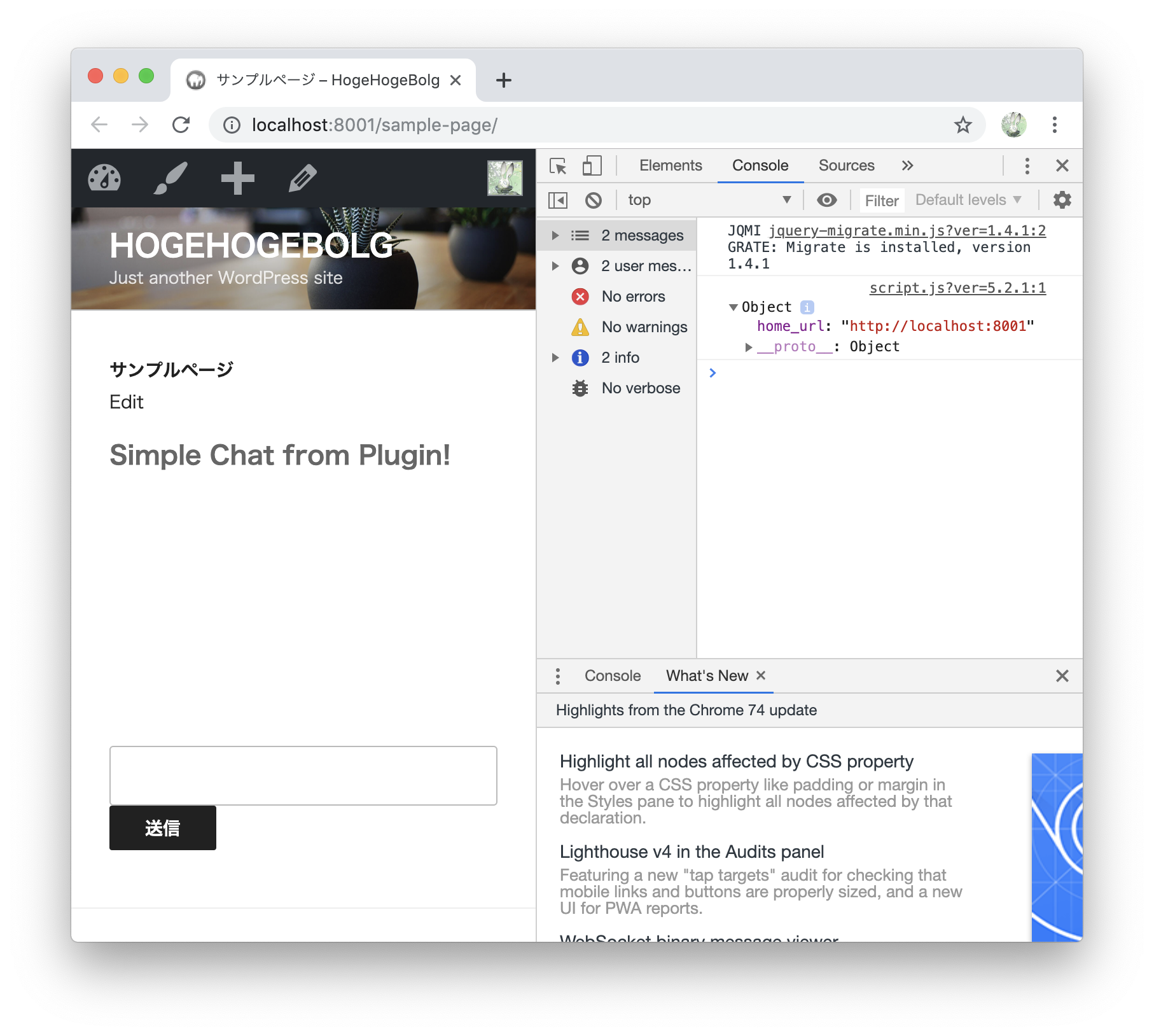Click the chat message input field
Screen dimensions: 1154x1036
[303, 775]
